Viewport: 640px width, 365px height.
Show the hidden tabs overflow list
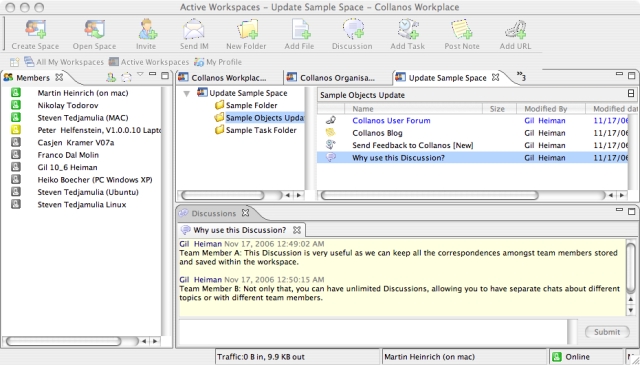[x=521, y=76]
